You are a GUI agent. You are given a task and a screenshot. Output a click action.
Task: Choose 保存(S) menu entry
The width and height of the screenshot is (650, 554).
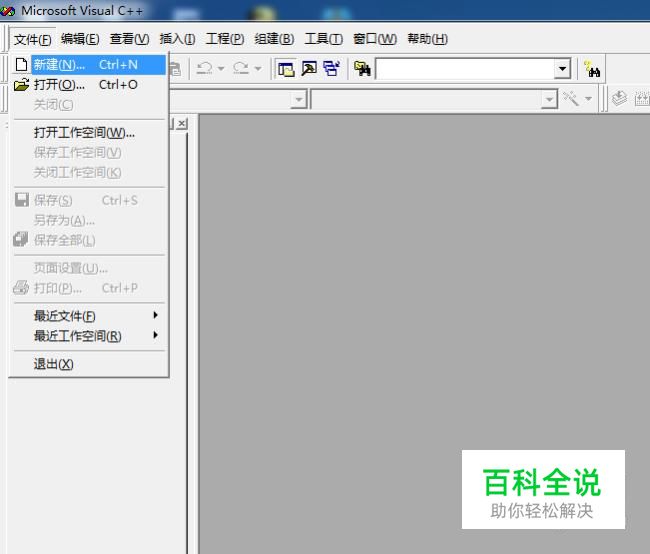(x=90, y=200)
